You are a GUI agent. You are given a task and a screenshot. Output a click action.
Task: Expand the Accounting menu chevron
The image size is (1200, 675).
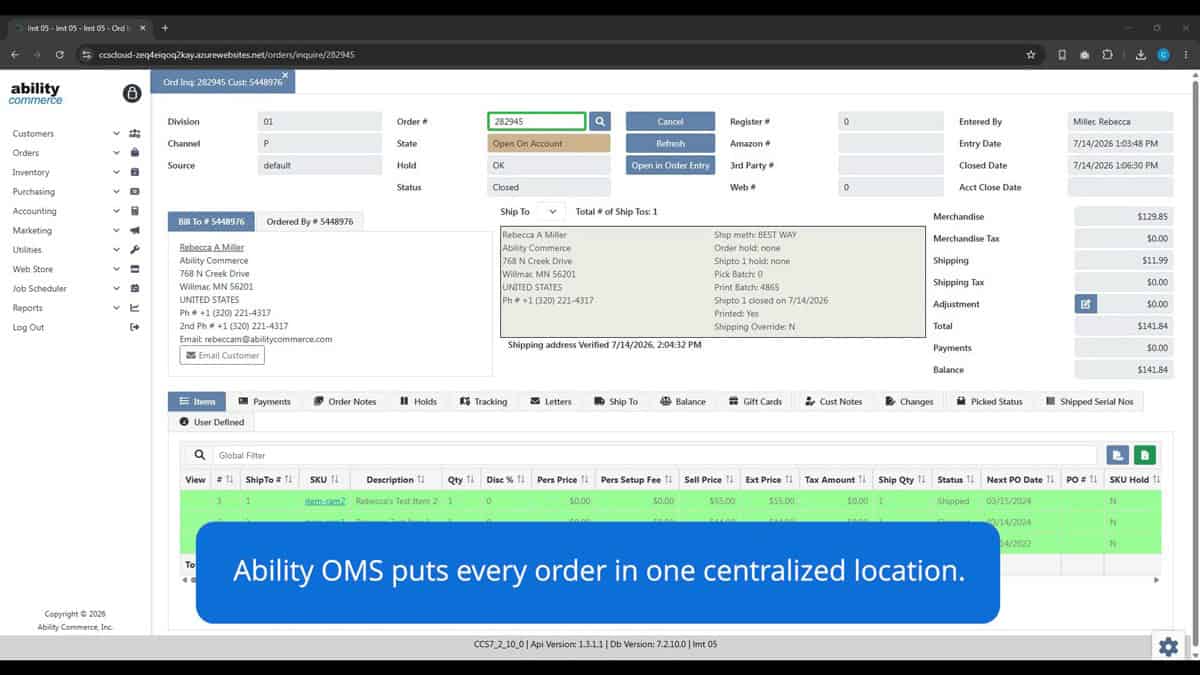[116, 211]
